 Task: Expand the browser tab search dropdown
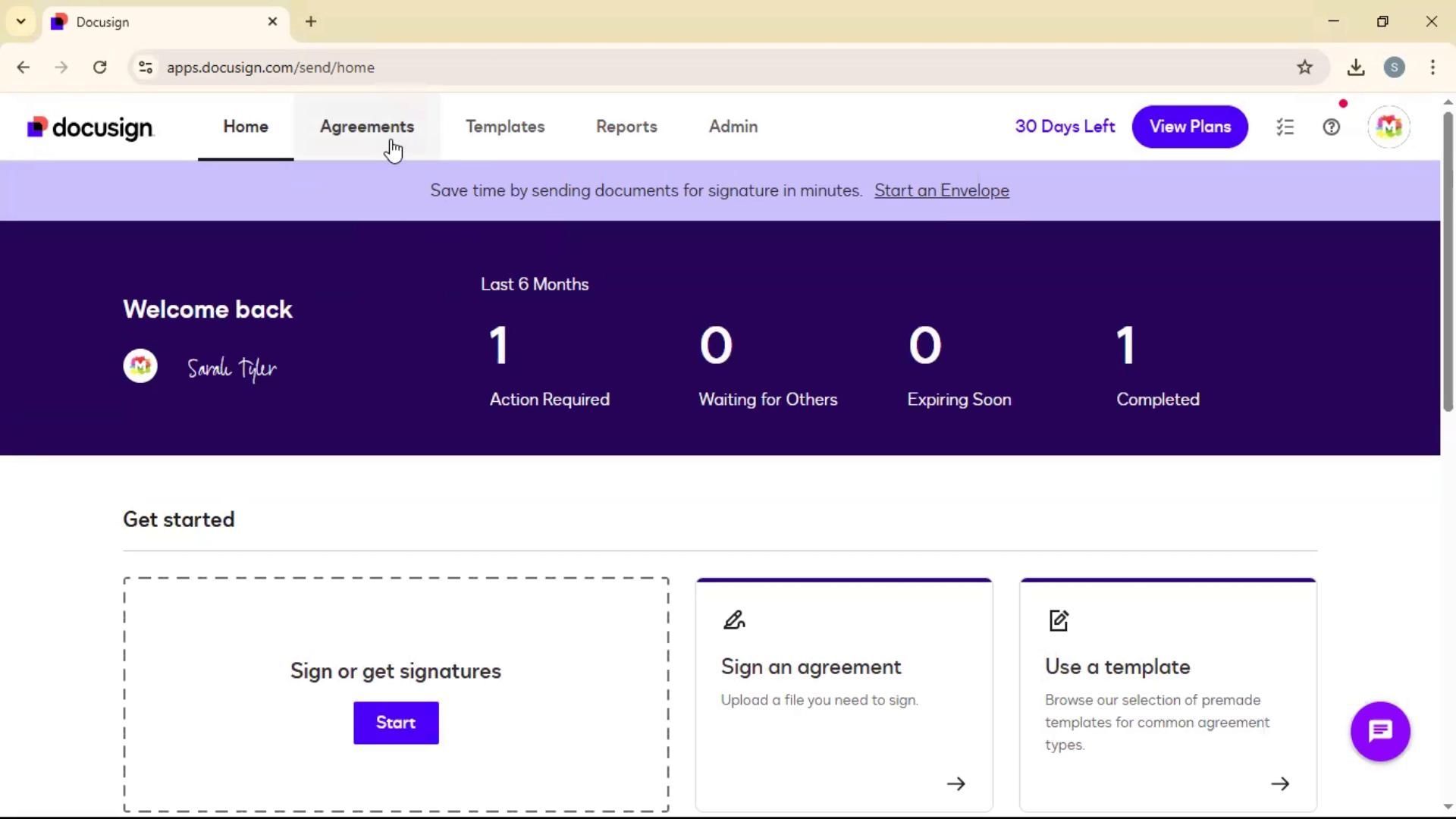(x=21, y=21)
